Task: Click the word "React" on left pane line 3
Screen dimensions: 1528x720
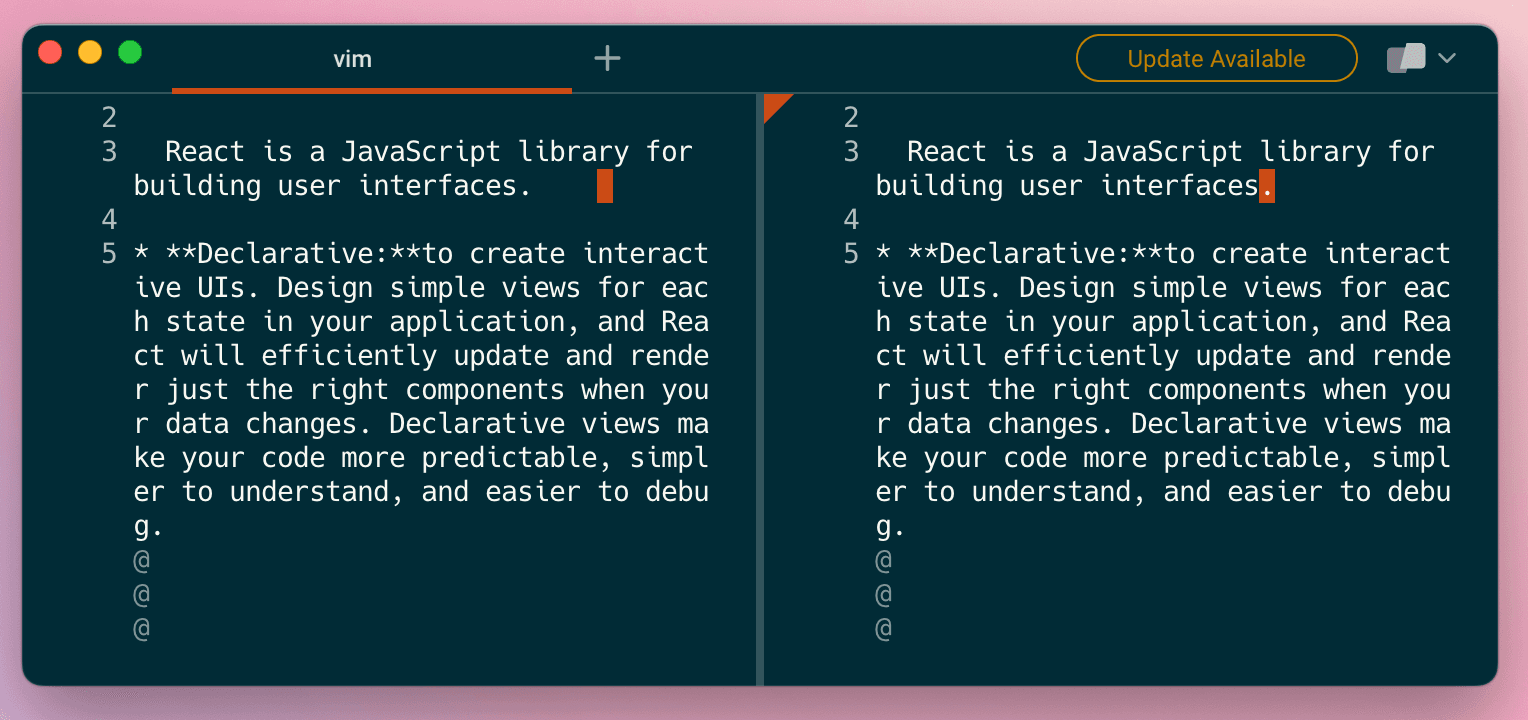Action: click(x=205, y=152)
